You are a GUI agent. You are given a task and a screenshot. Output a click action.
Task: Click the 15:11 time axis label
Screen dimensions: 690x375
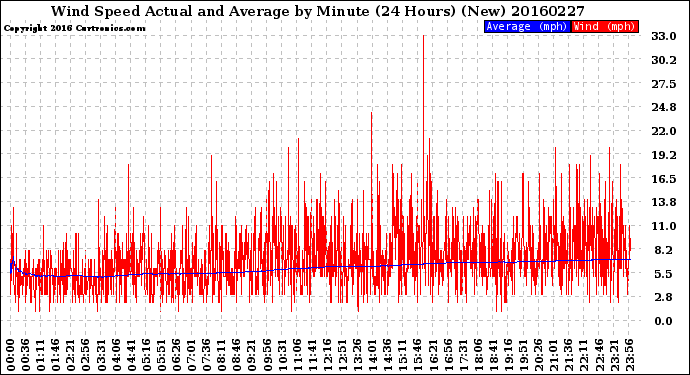pos(403,355)
